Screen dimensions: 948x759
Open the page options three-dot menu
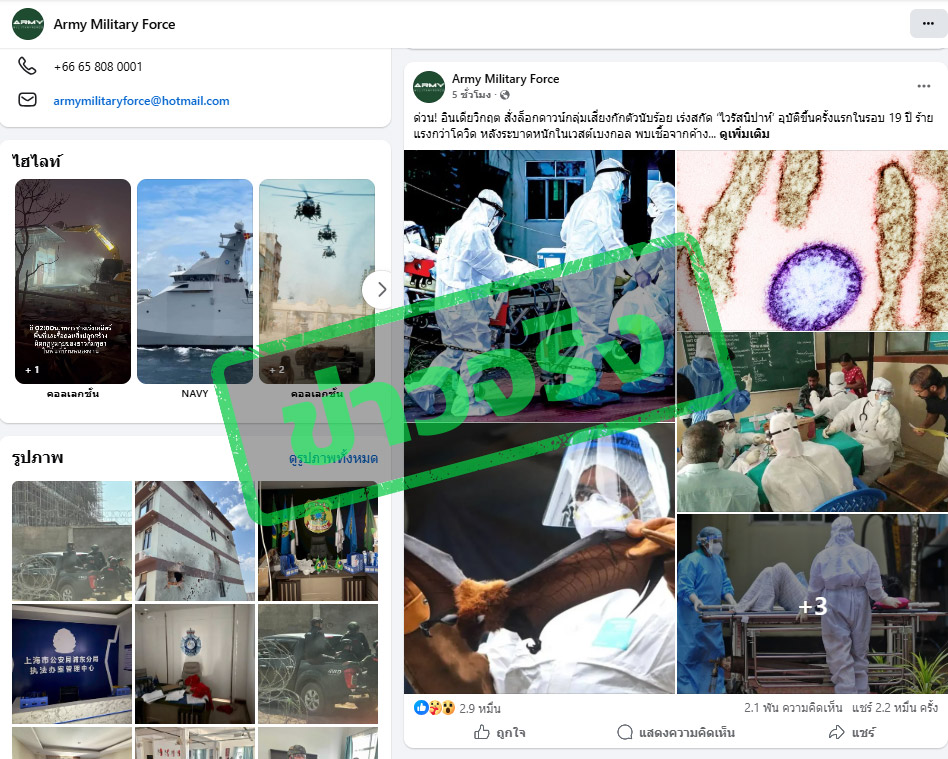click(x=928, y=24)
